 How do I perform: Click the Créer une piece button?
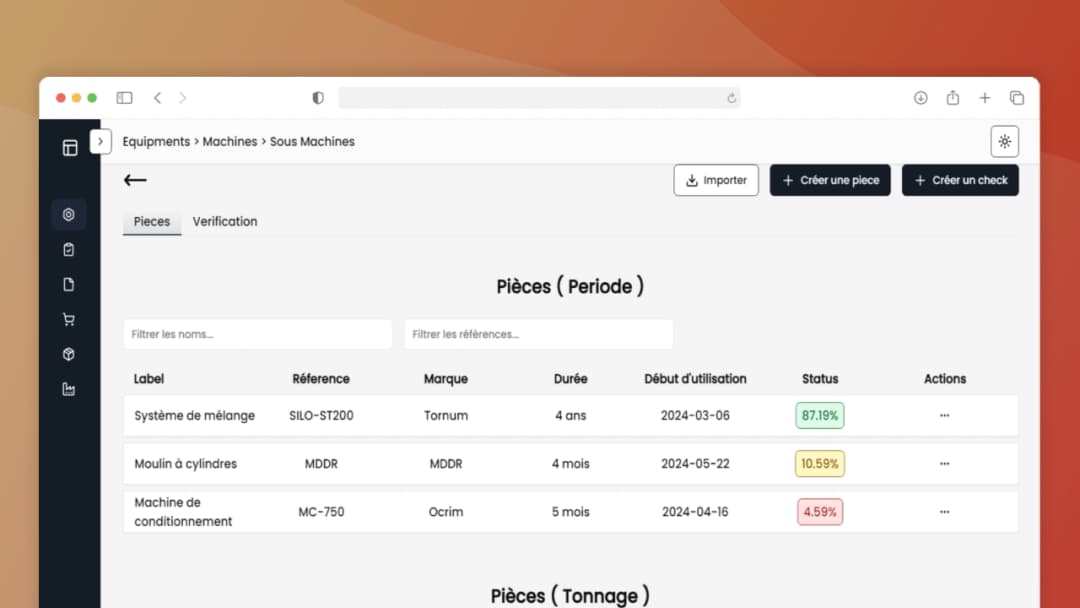point(830,180)
